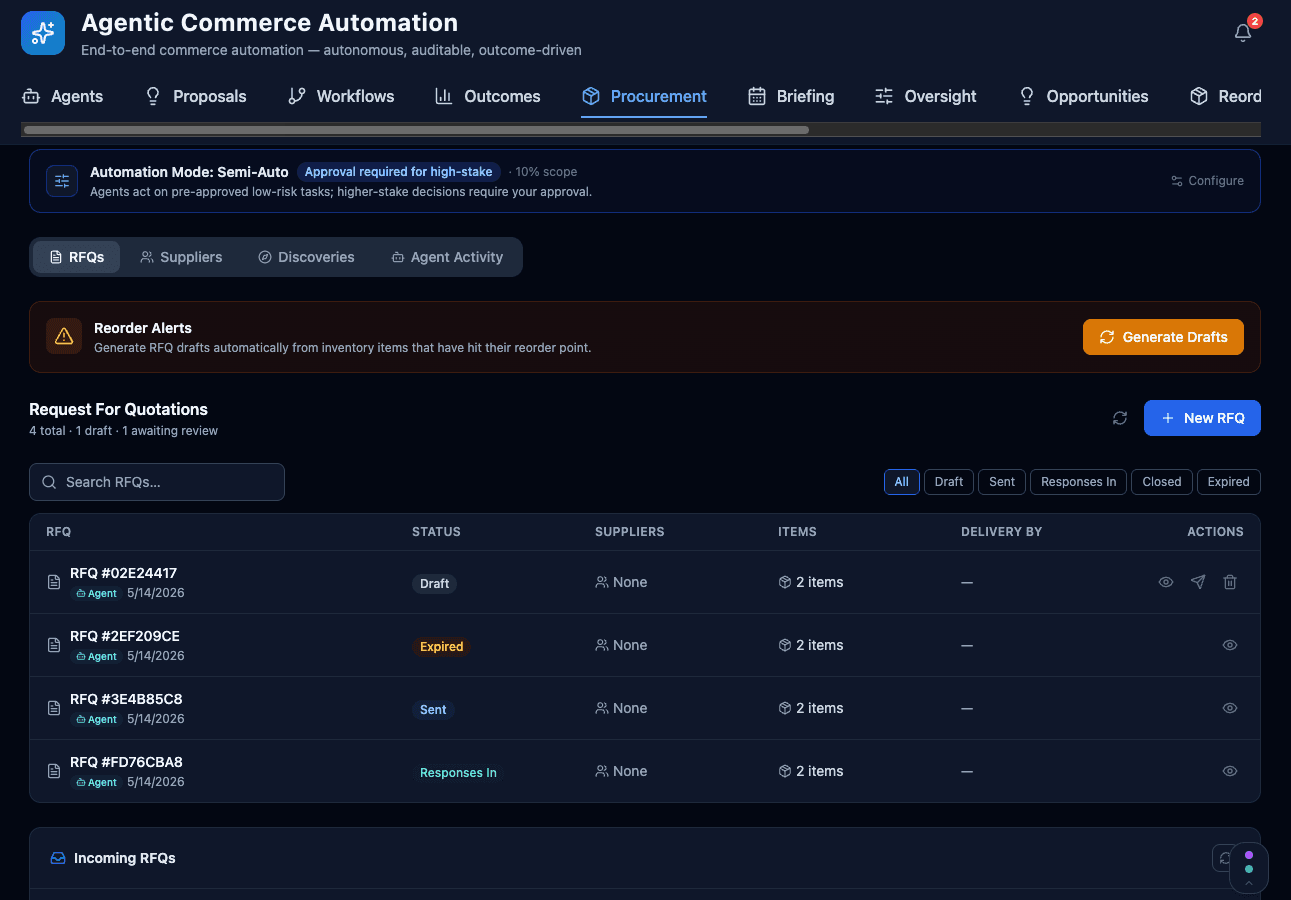The width and height of the screenshot is (1291, 900).
Task: Click suppliers icon in RFQ #02E24417 row
Action: pyautogui.click(x=602, y=582)
